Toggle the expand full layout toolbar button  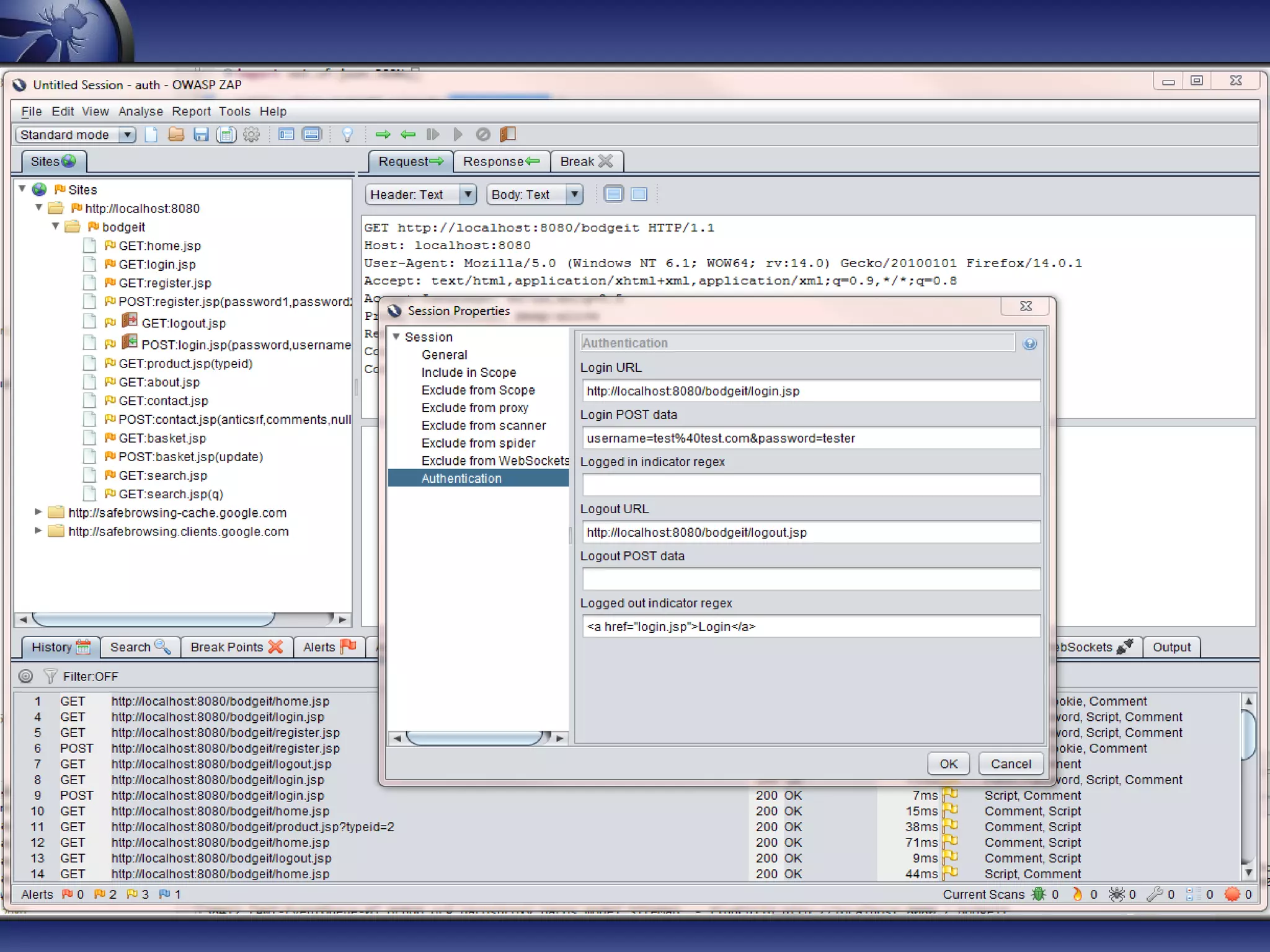click(312, 134)
